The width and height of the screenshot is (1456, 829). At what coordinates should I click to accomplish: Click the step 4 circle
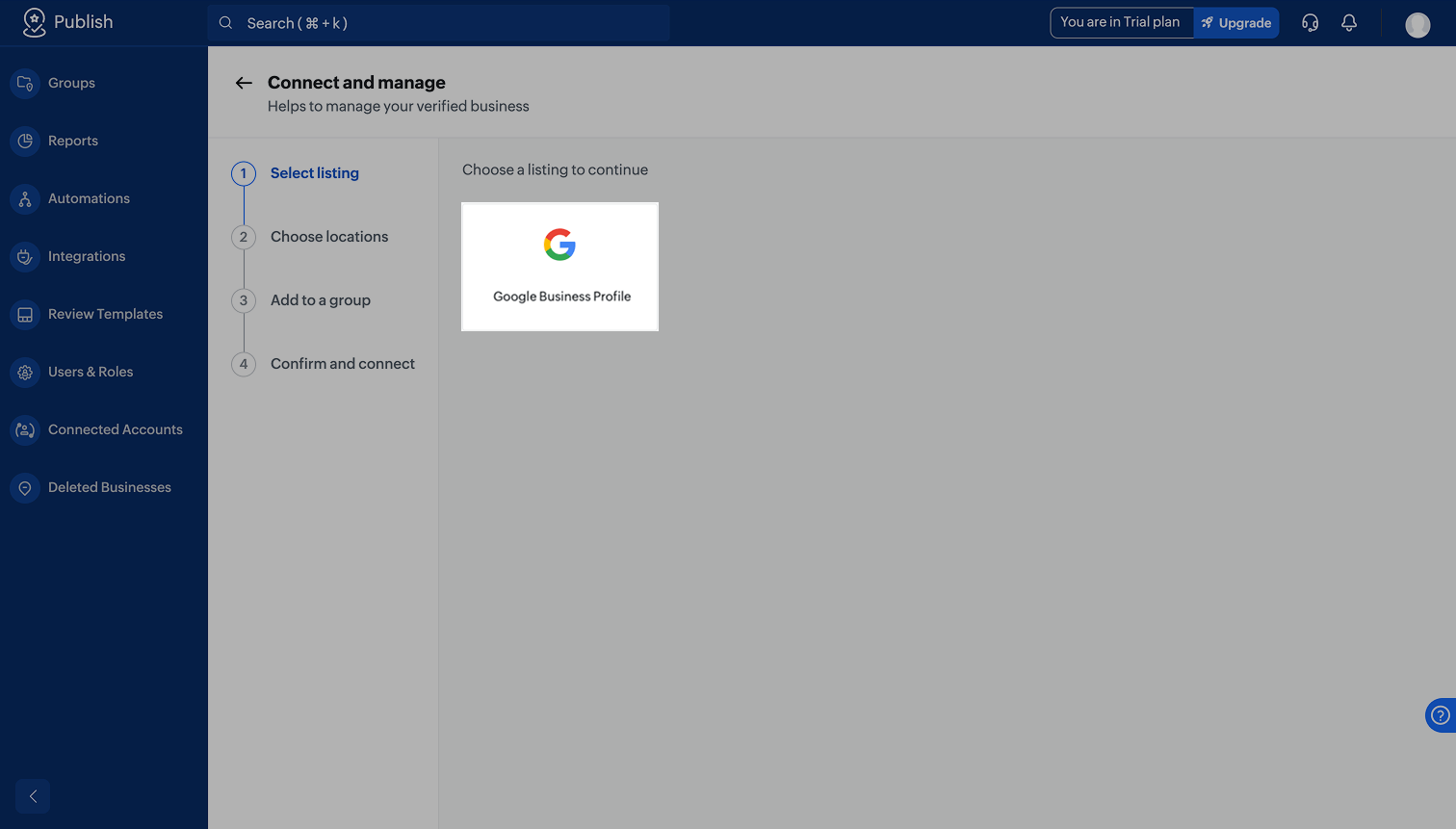tap(244, 364)
